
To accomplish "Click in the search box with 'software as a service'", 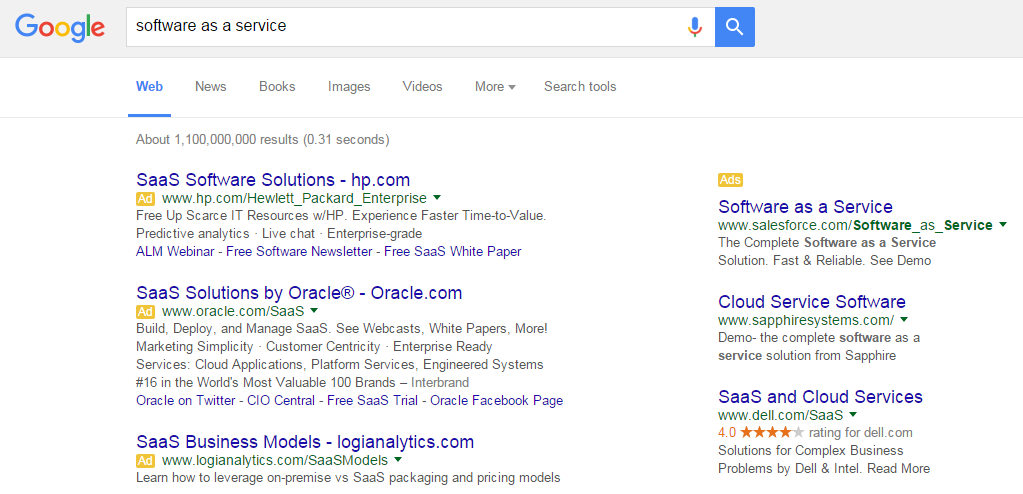I will [x=405, y=27].
